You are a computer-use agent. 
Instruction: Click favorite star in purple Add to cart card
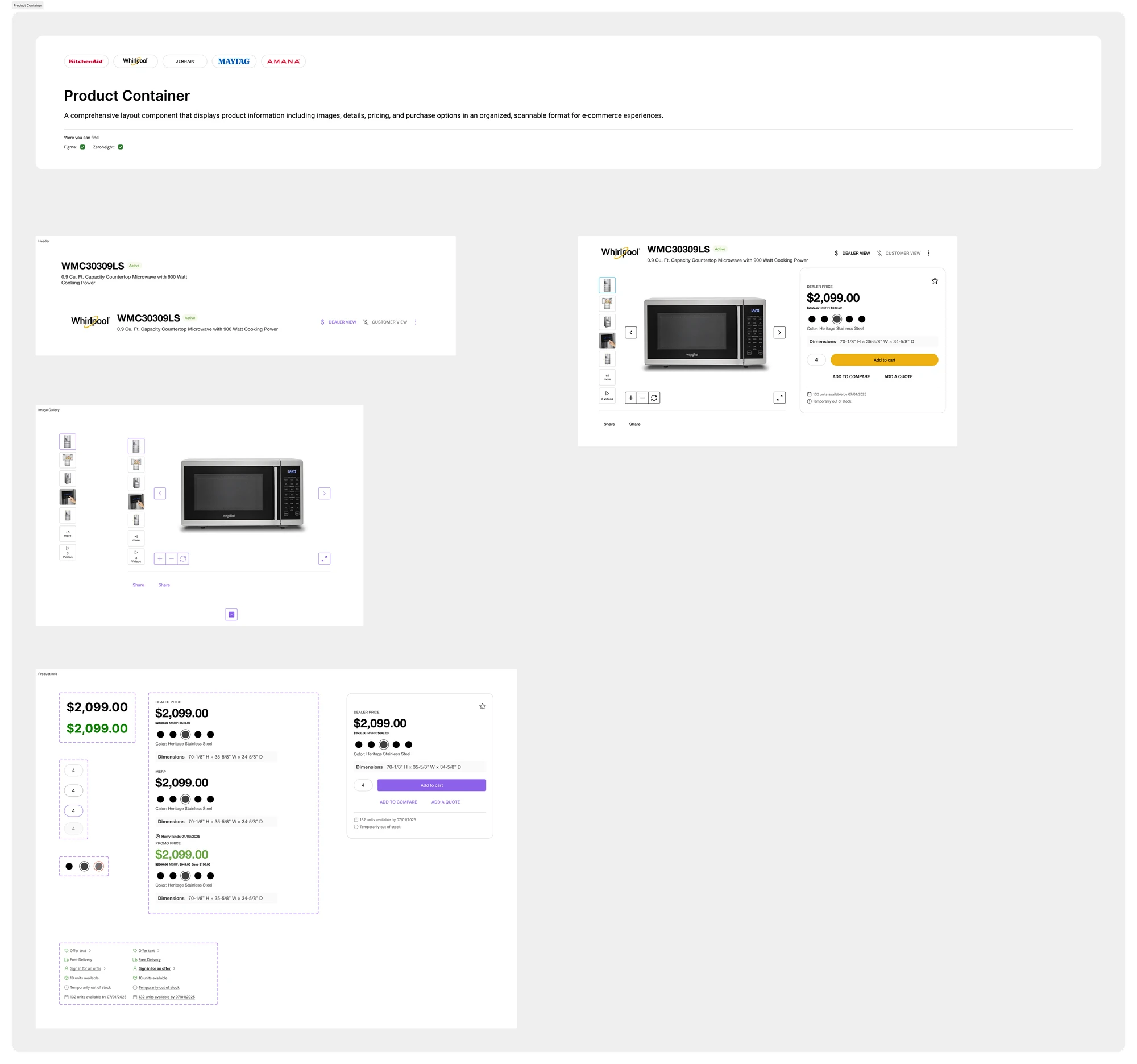(483, 706)
